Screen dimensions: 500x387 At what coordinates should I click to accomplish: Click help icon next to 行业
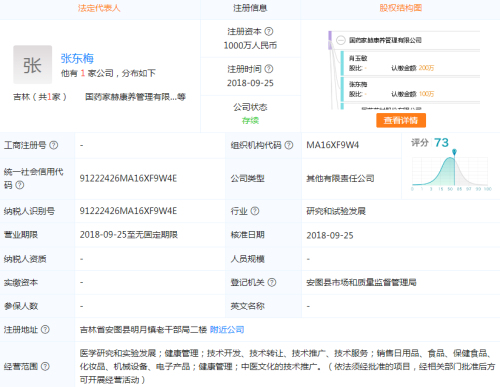pos(255,211)
